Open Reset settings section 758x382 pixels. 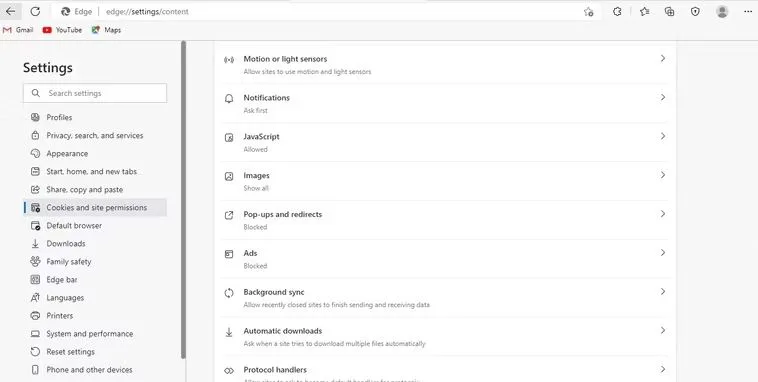click(x=95, y=352)
